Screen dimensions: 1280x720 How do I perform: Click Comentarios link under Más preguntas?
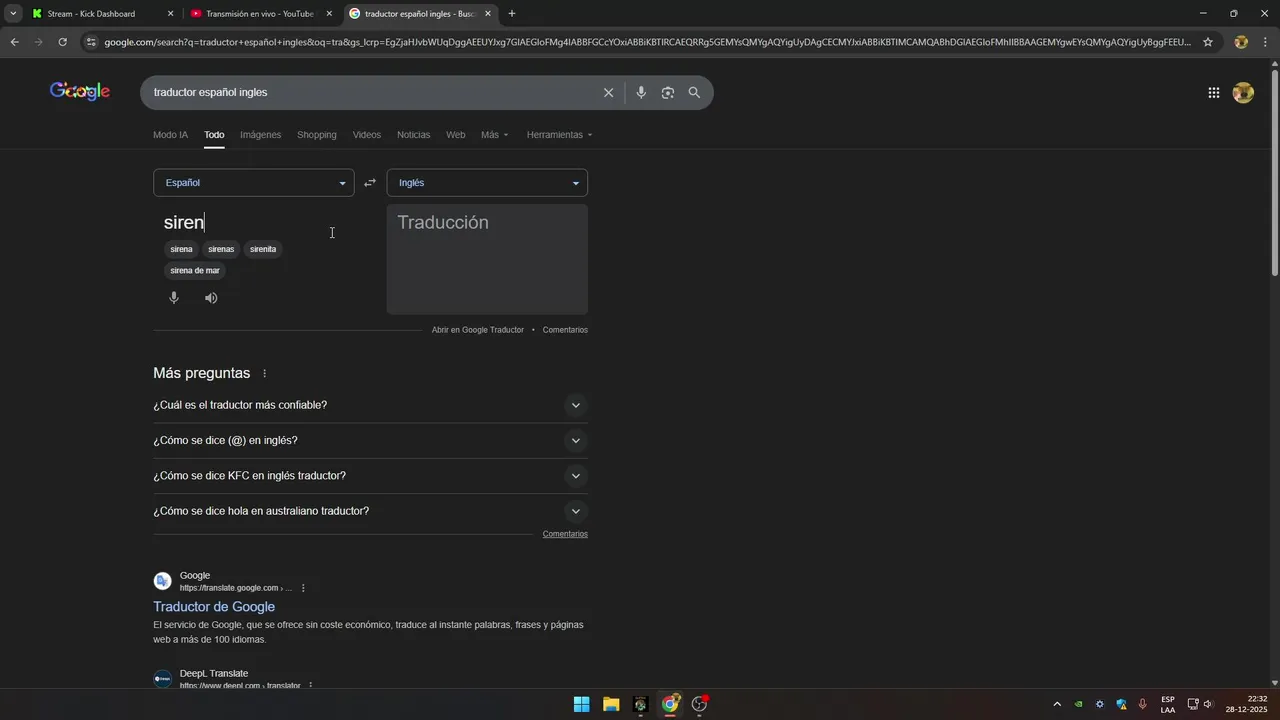pos(565,534)
